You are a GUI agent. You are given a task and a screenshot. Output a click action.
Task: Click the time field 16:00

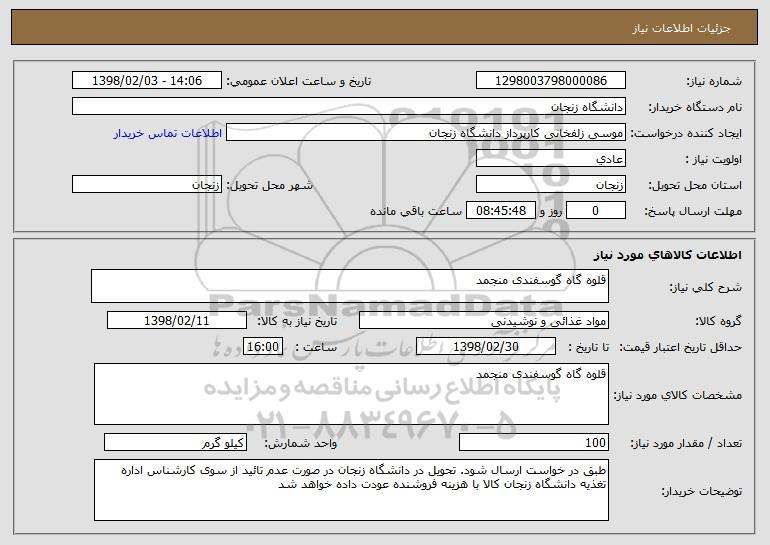pyautogui.click(x=263, y=347)
